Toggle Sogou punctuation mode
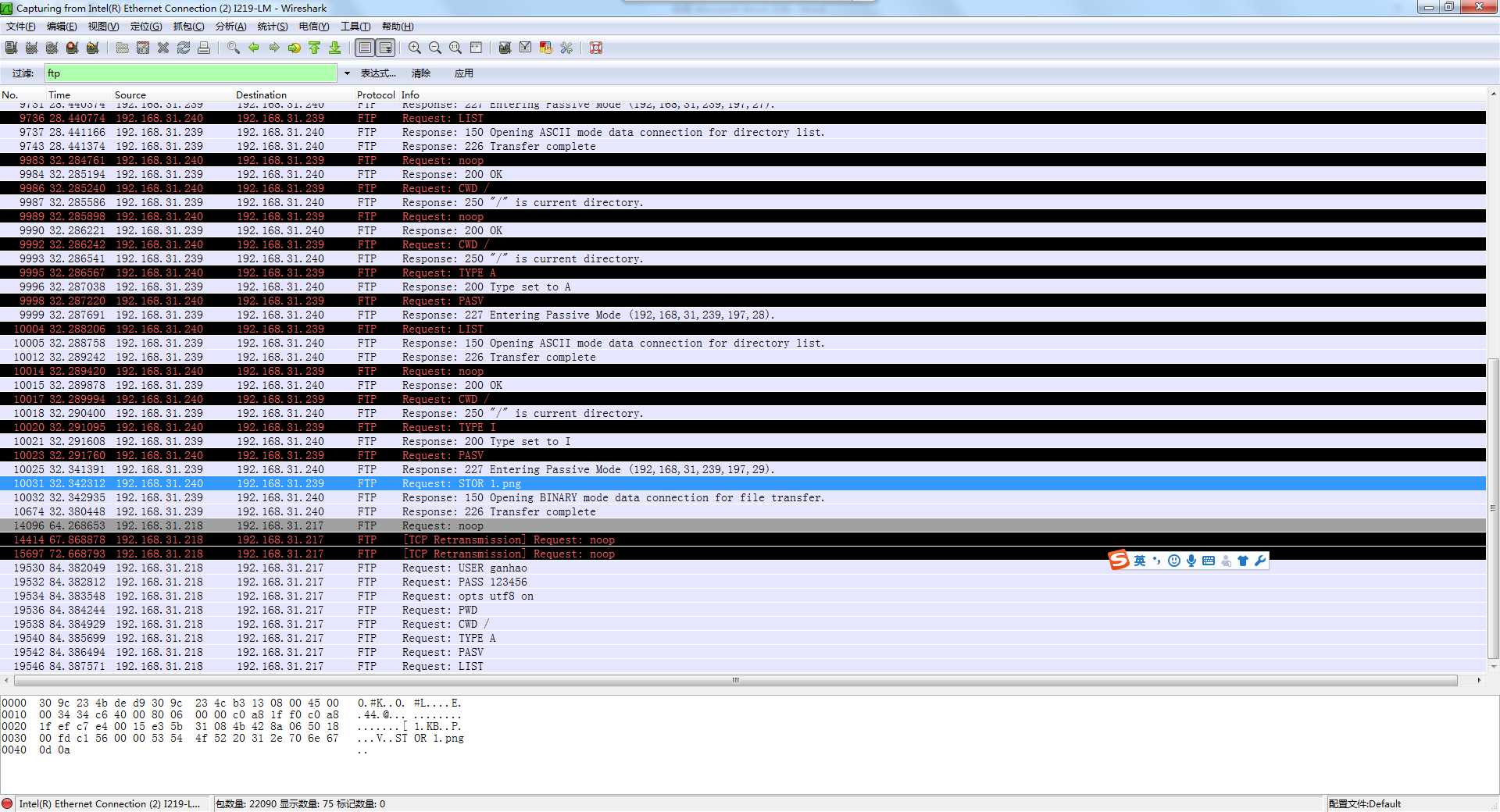 1157,561
